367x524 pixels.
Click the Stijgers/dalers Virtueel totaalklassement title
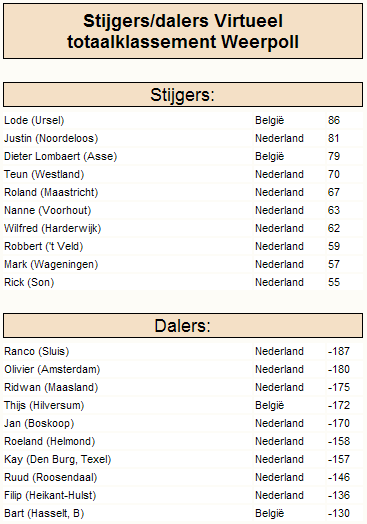coord(183,31)
